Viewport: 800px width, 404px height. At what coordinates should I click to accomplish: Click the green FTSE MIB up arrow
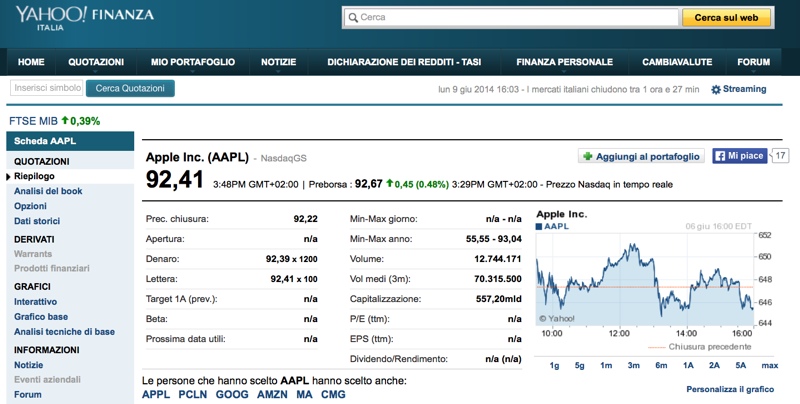[x=66, y=121]
